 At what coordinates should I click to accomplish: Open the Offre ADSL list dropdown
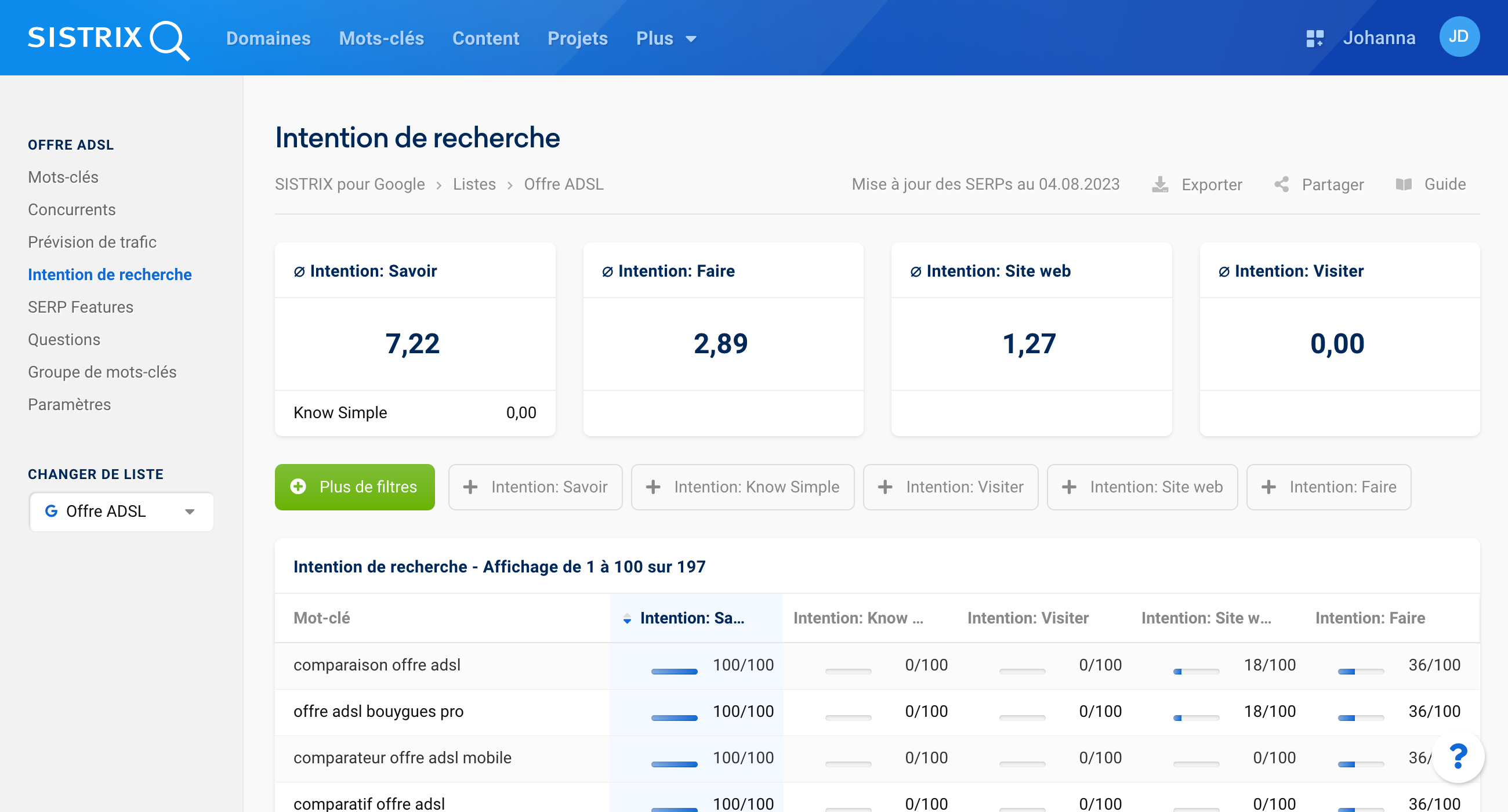[121, 511]
